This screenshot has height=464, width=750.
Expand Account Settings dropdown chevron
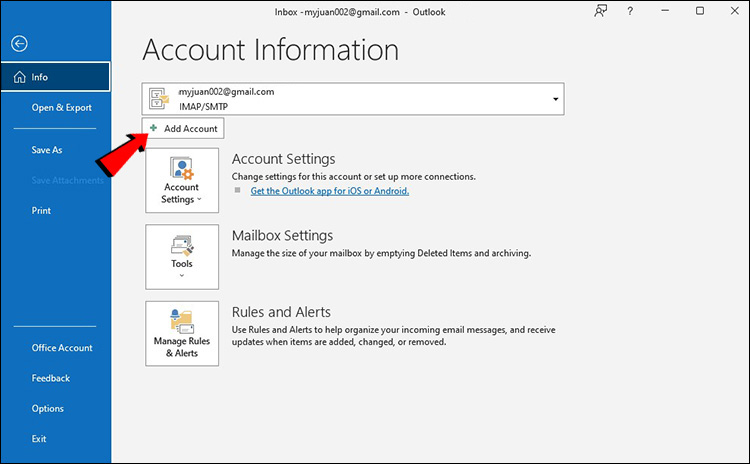[x=199, y=200]
